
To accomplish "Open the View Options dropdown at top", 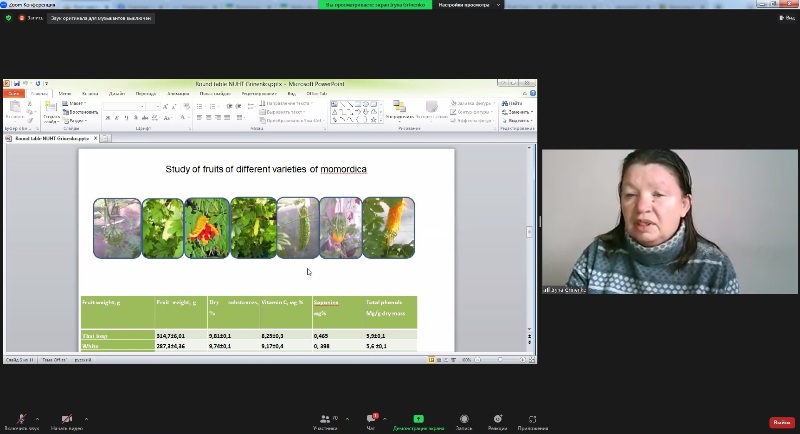I will 465,5.
